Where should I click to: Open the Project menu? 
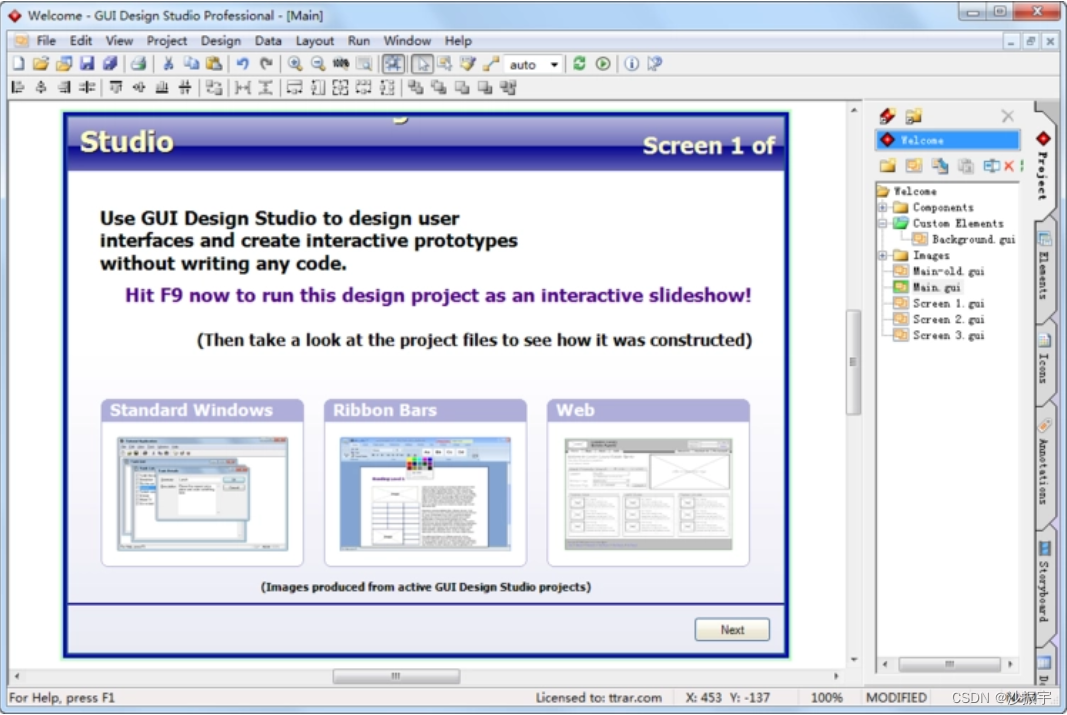[x=167, y=41]
